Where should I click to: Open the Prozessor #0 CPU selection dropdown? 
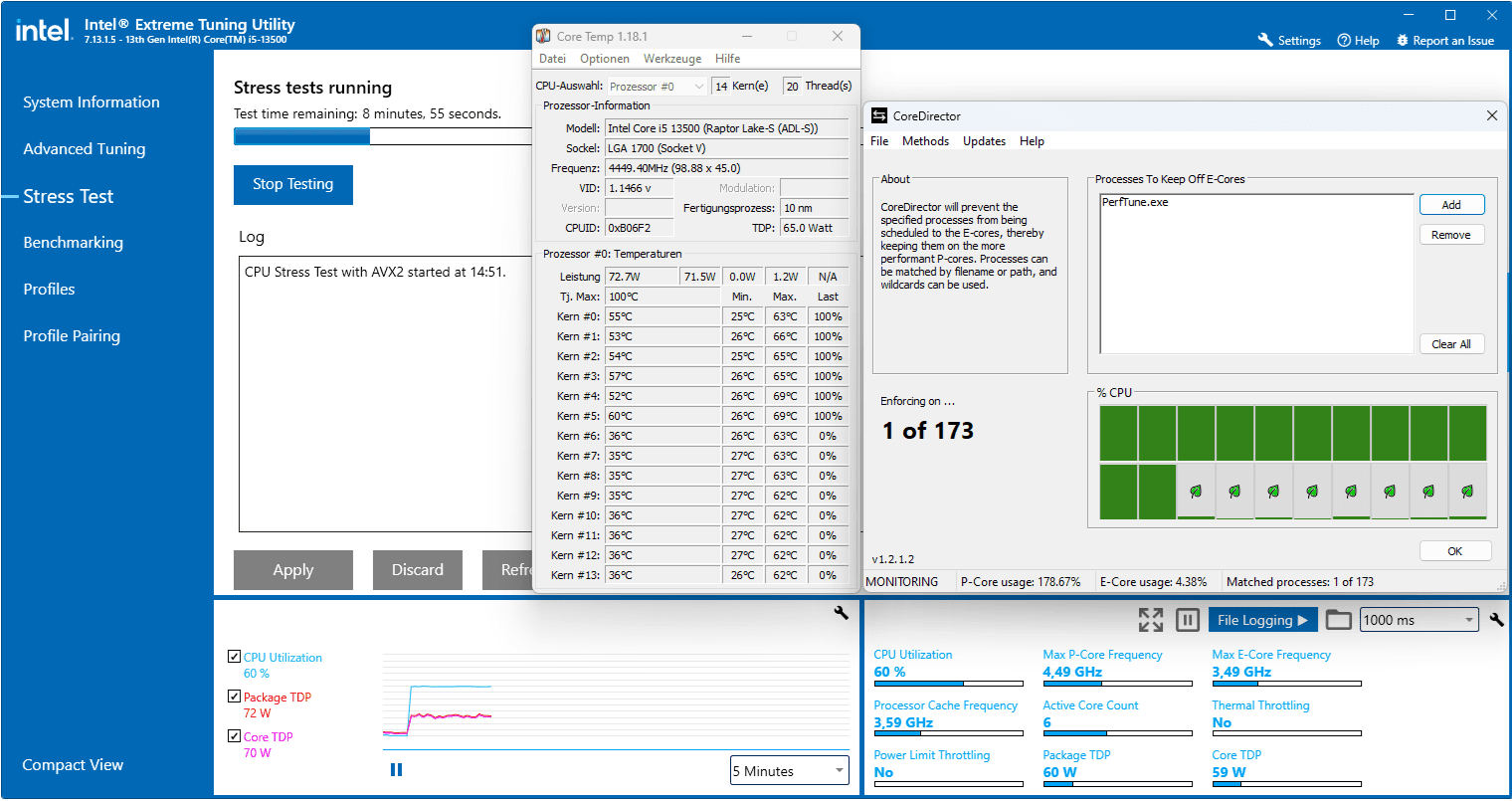tap(657, 87)
